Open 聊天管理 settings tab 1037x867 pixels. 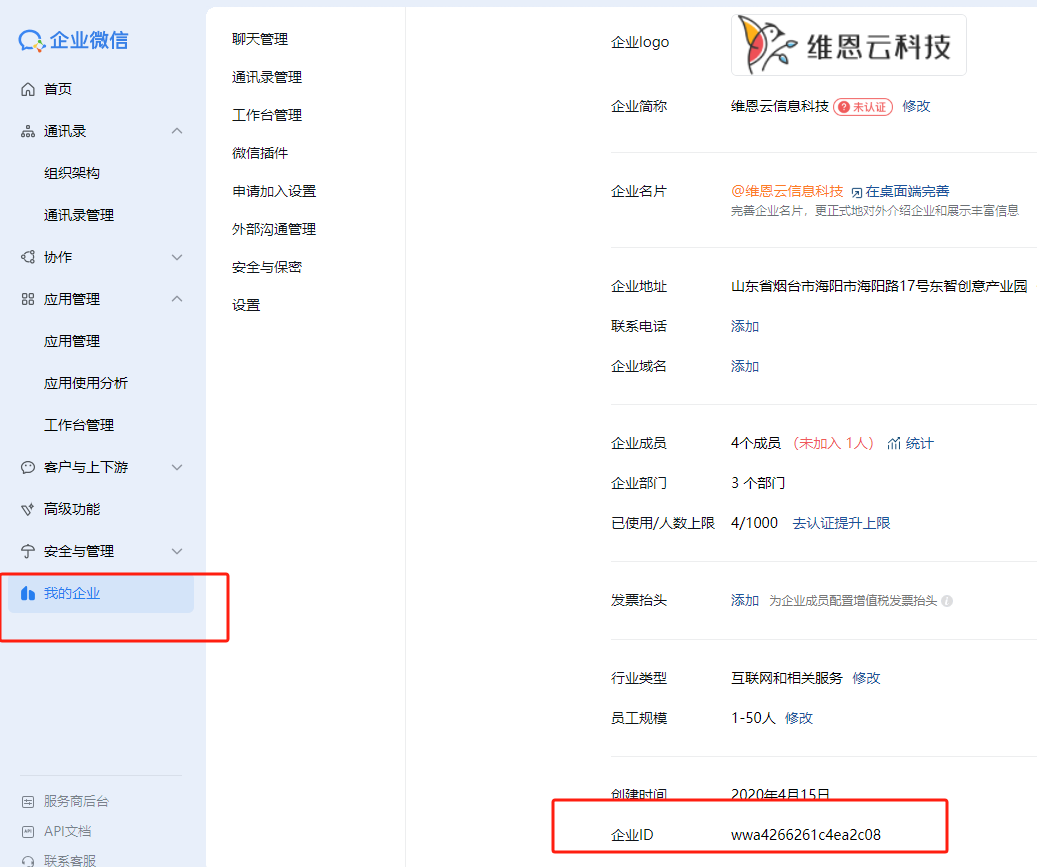tap(260, 39)
